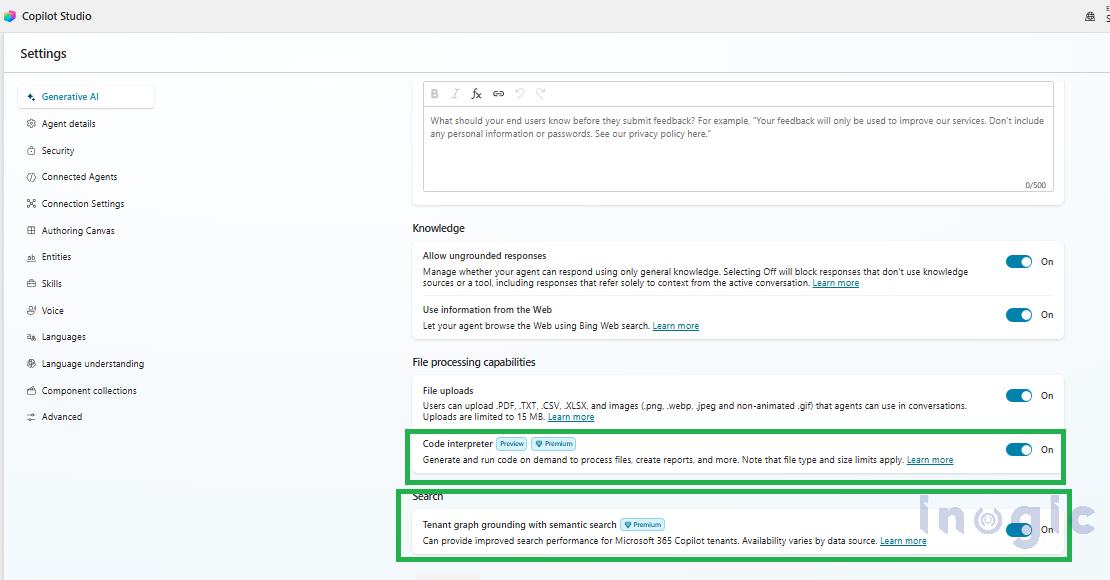1110x580 pixels.
Task: Click into the feedback disclaimer text box
Action: point(738,149)
